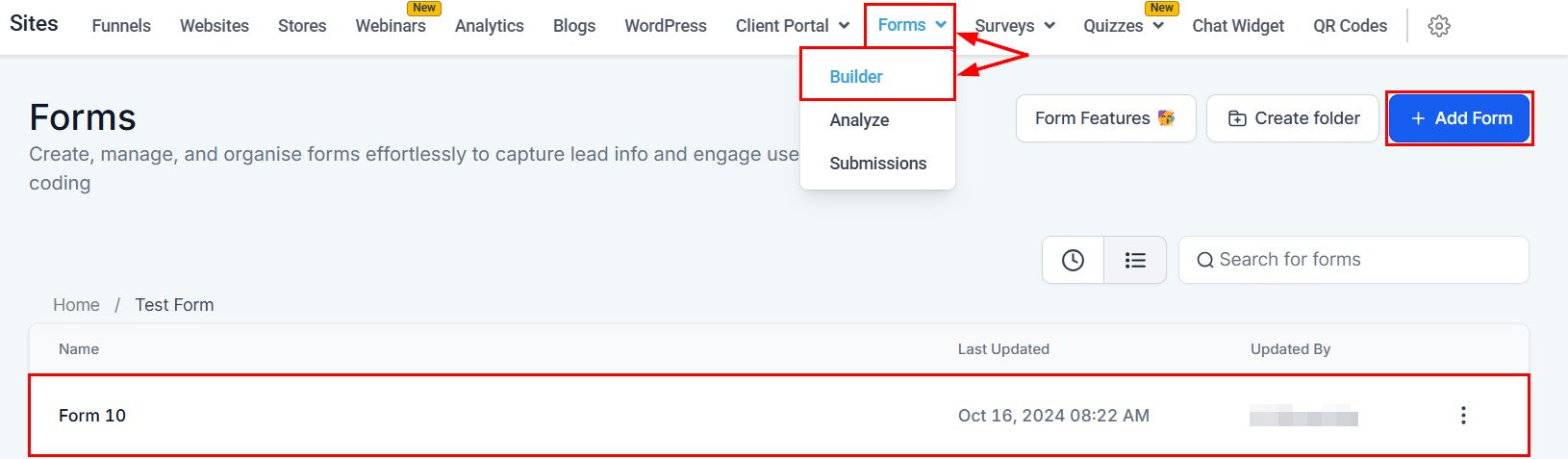Open the Form 10 three-dot options menu
Image resolution: width=1568 pixels, height=459 pixels.
coord(1463,416)
